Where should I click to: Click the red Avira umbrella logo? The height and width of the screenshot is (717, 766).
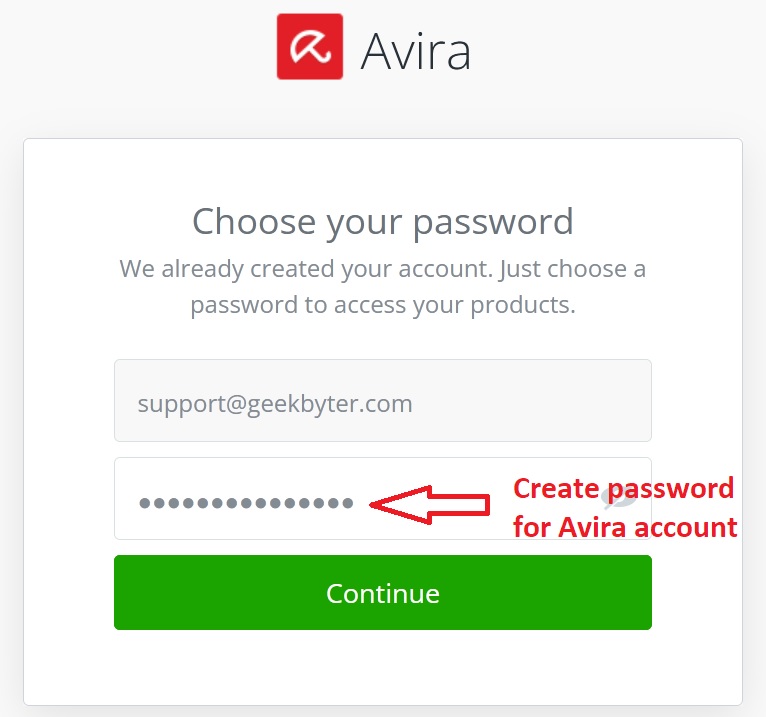pyautogui.click(x=310, y=46)
